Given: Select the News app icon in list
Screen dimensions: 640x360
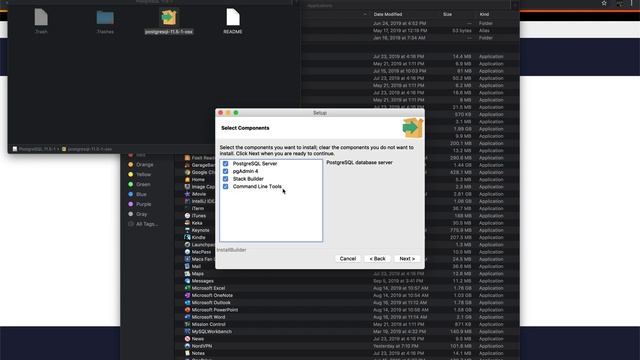Looking at the screenshot, I should 187,339.
